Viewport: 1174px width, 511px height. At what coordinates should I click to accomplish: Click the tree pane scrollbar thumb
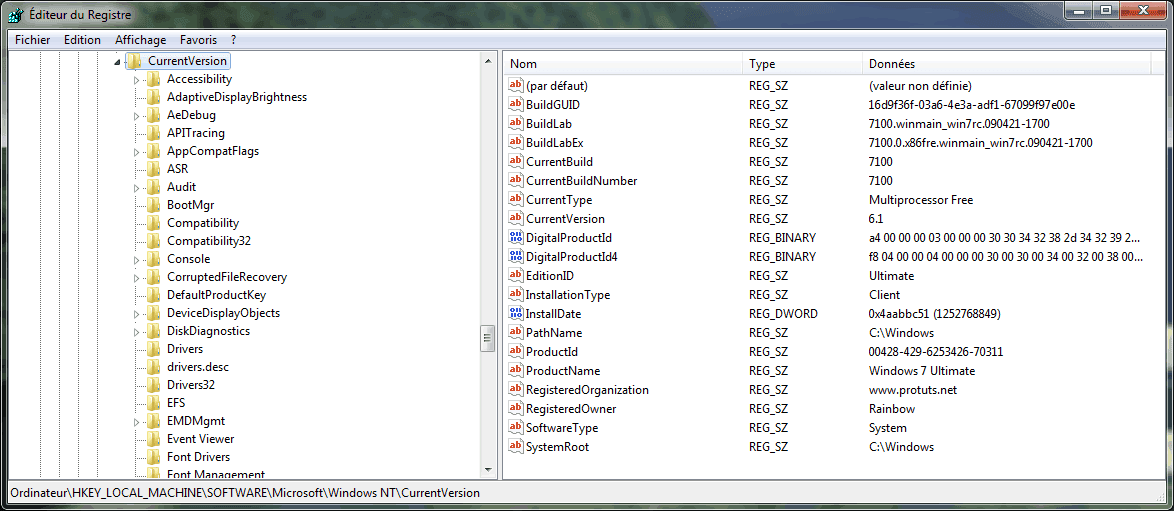(x=487, y=339)
